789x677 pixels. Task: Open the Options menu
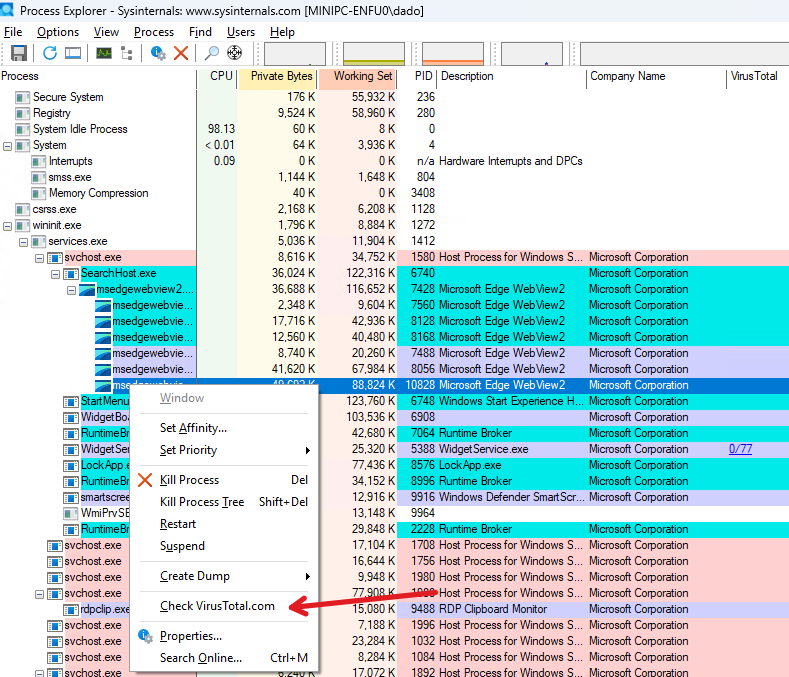pyautogui.click(x=58, y=32)
